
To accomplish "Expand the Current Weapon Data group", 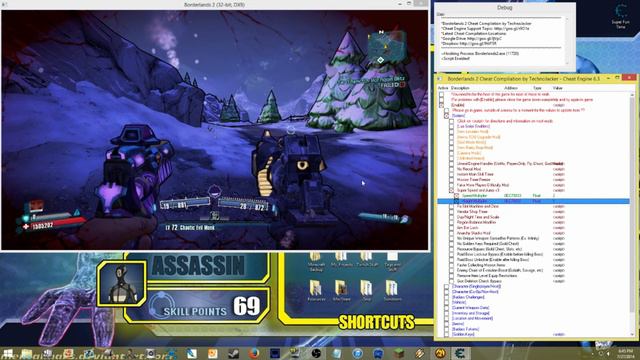I will coord(447,308).
